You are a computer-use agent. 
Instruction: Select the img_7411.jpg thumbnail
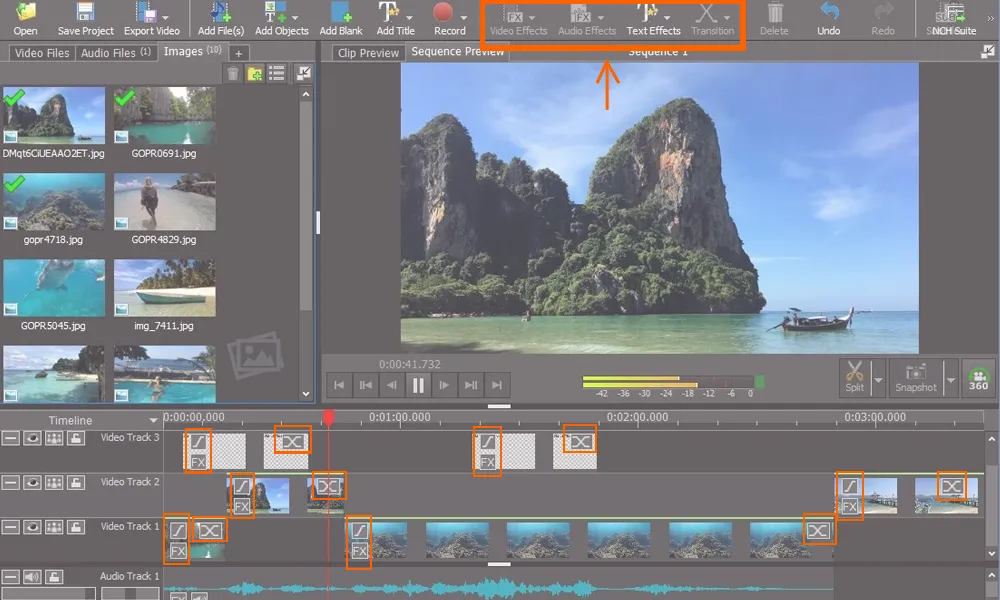165,288
